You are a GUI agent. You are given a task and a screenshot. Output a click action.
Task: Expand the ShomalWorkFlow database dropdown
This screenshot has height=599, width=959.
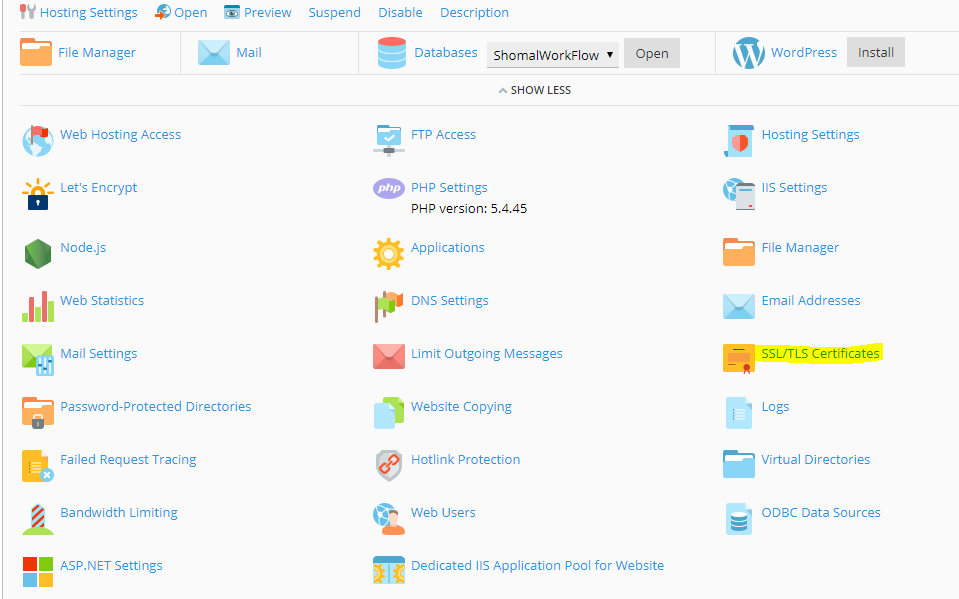click(x=553, y=55)
